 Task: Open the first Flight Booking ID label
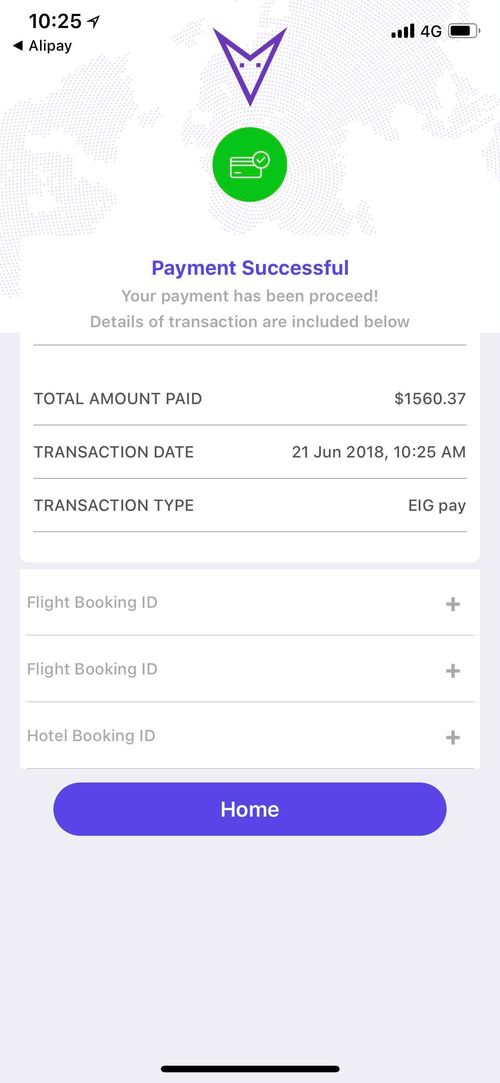tap(92, 602)
